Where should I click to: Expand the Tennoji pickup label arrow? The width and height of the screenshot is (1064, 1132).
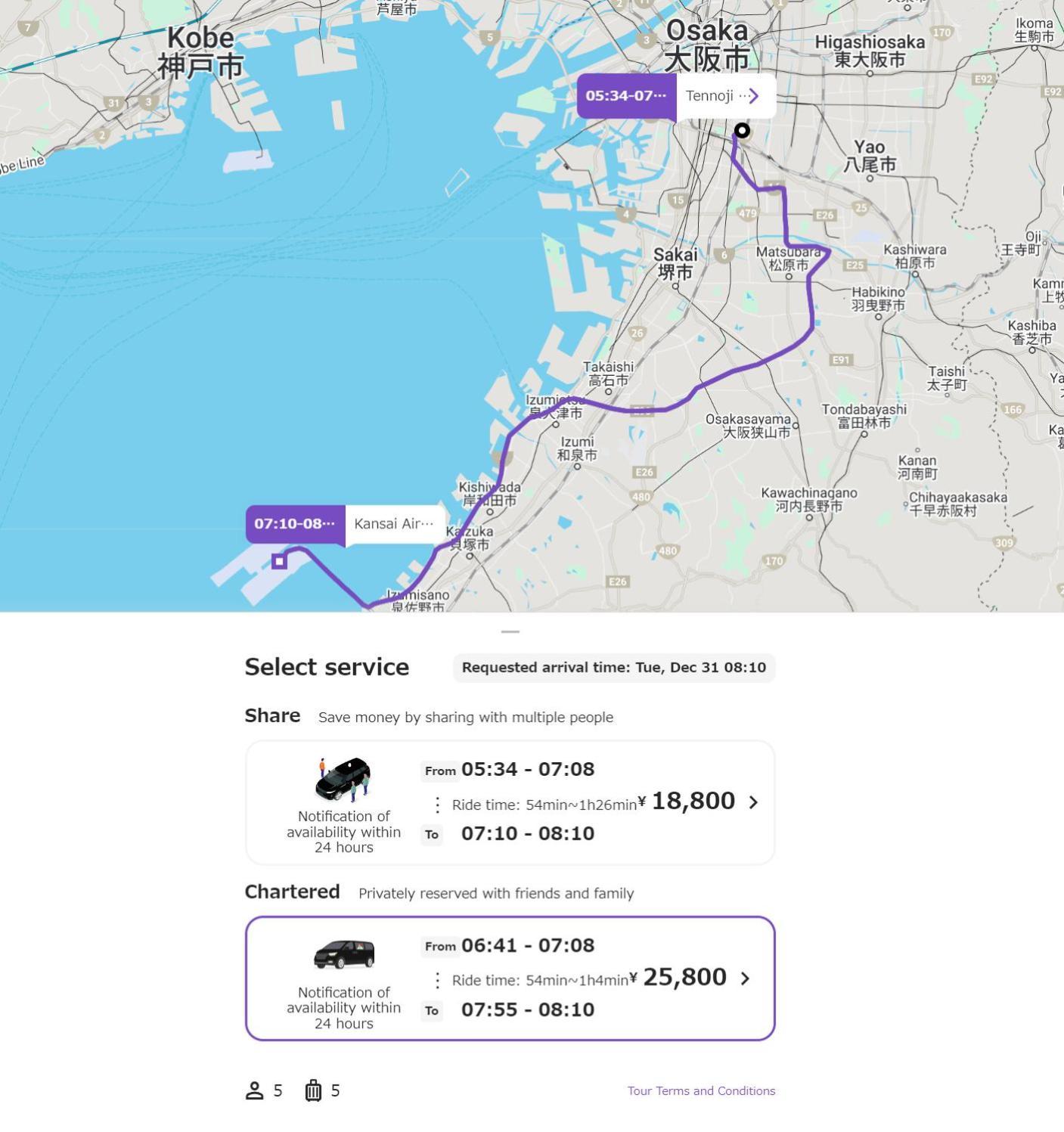pos(752,96)
